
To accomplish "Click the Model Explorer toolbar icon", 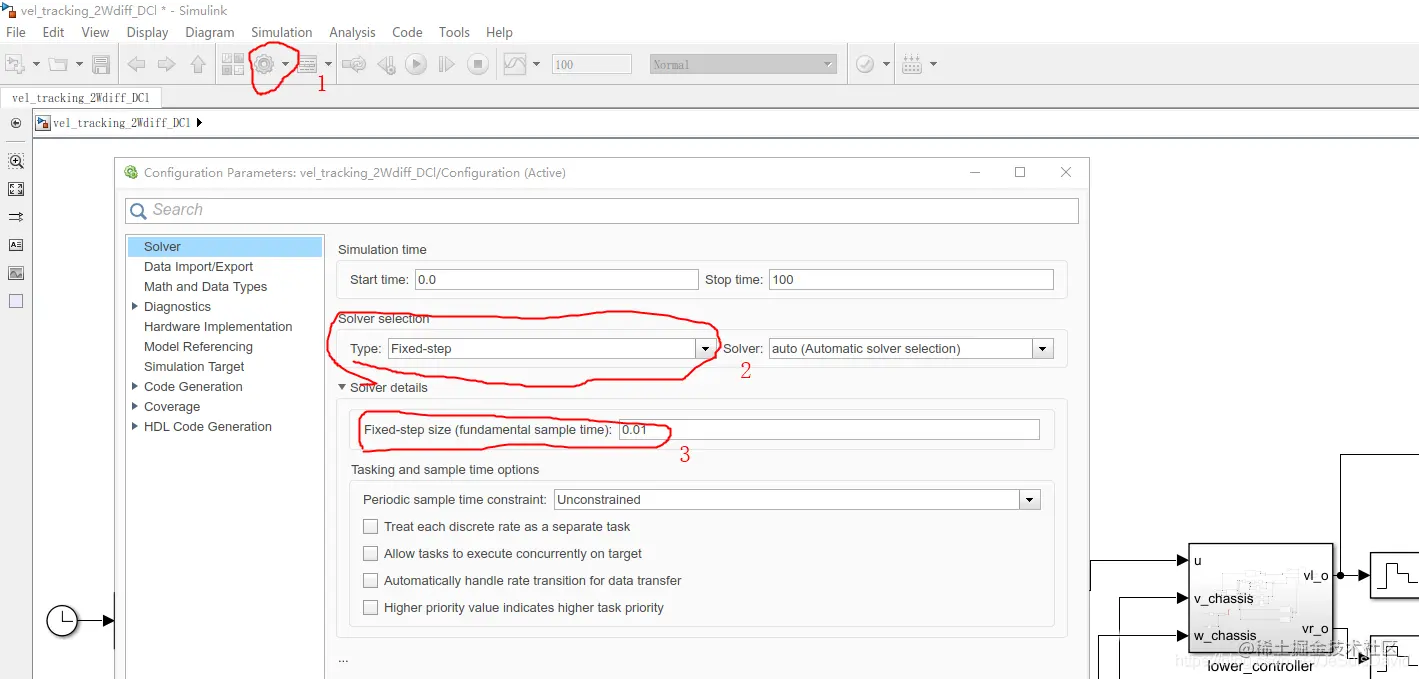I will point(308,65).
